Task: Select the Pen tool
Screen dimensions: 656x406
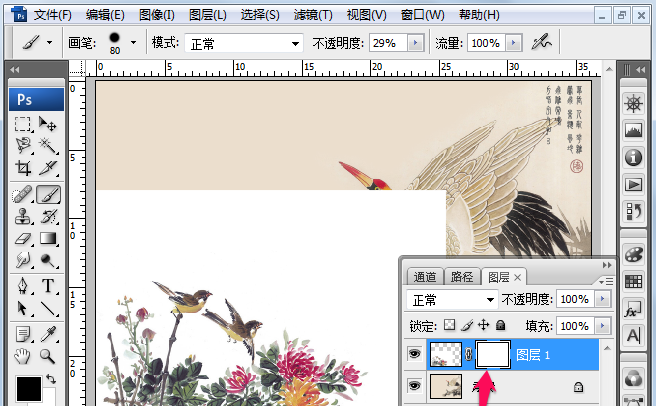Action: point(23,286)
